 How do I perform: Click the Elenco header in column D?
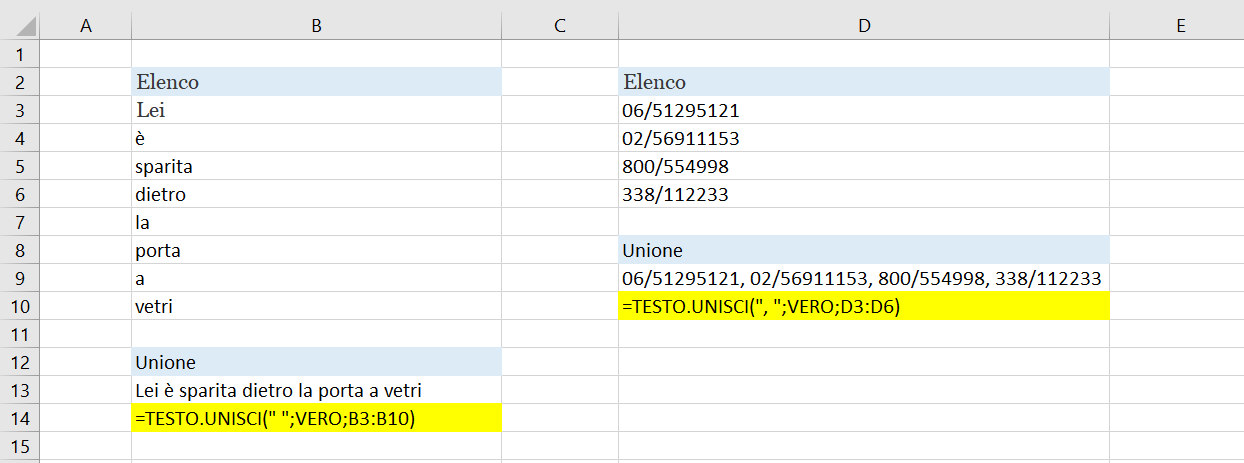(x=864, y=82)
